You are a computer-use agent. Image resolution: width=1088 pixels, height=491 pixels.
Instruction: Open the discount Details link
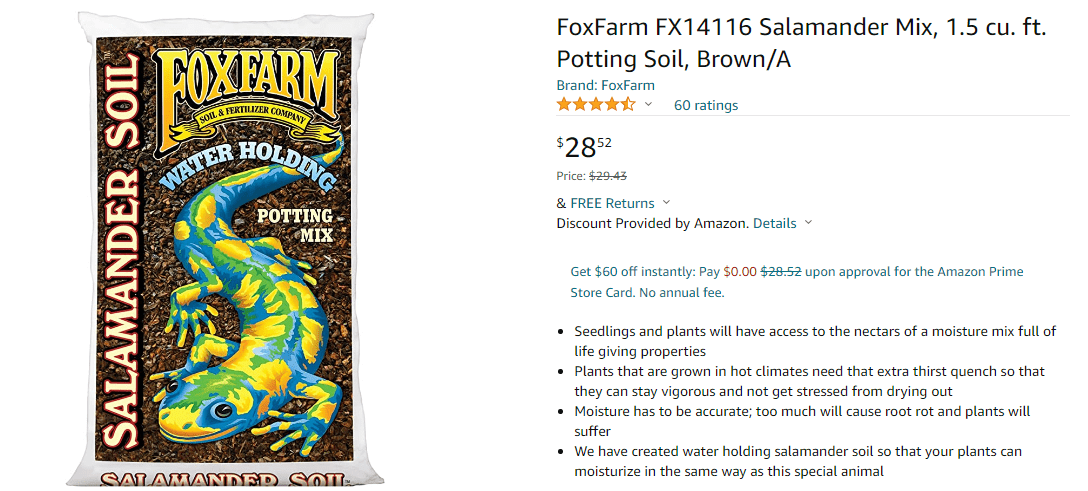pyautogui.click(x=774, y=223)
